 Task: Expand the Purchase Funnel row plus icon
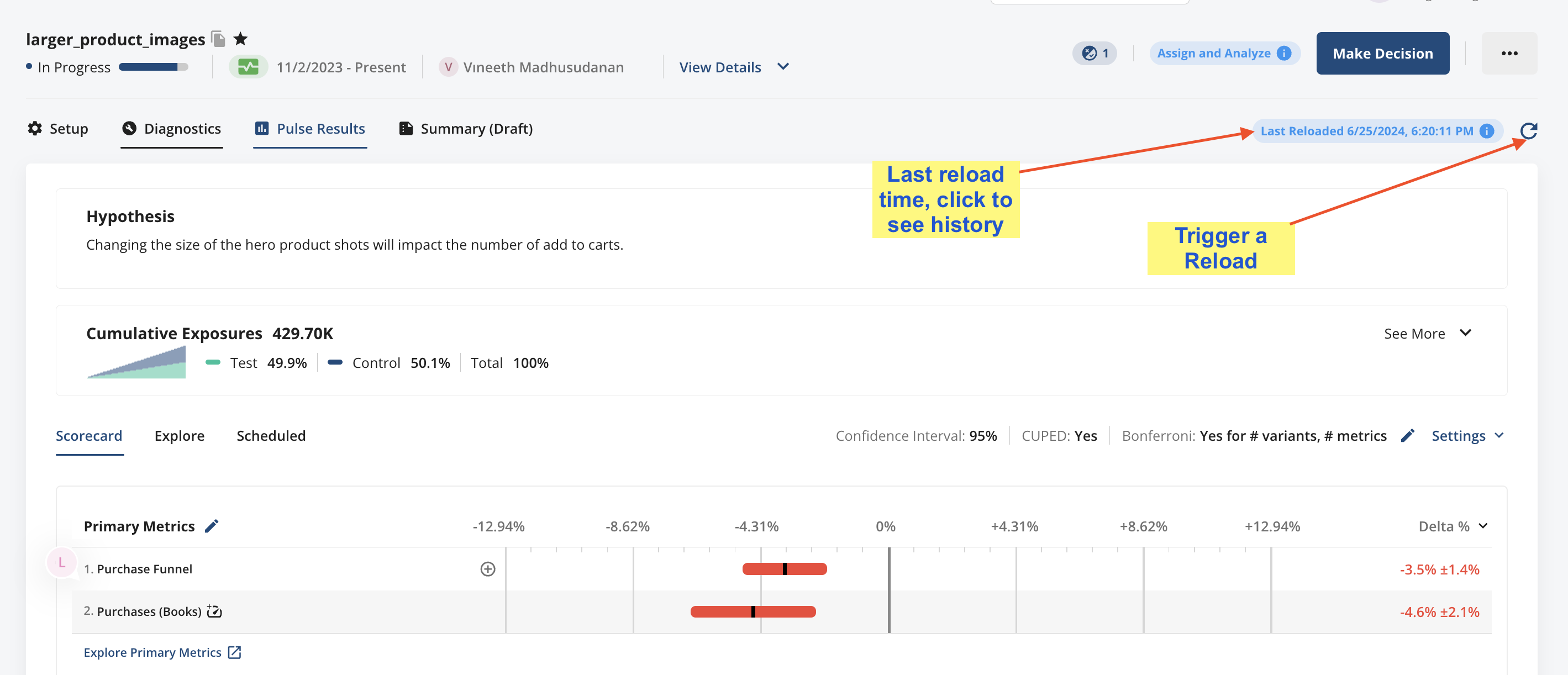pyautogui.click(x=487, y=569)
